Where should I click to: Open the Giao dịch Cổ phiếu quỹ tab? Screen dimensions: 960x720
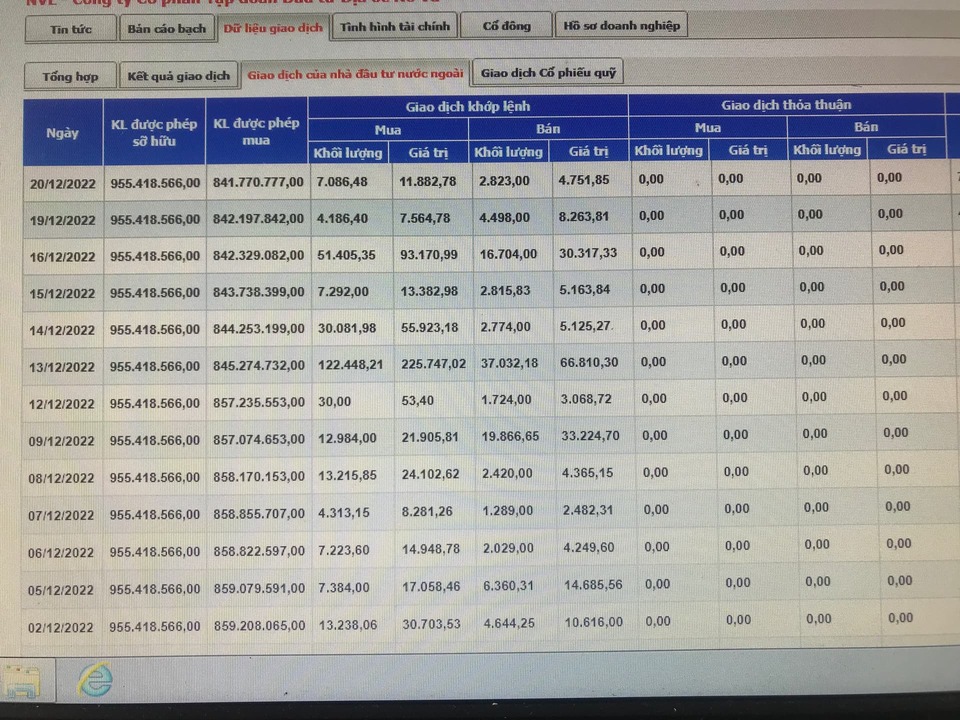(548, 72)
